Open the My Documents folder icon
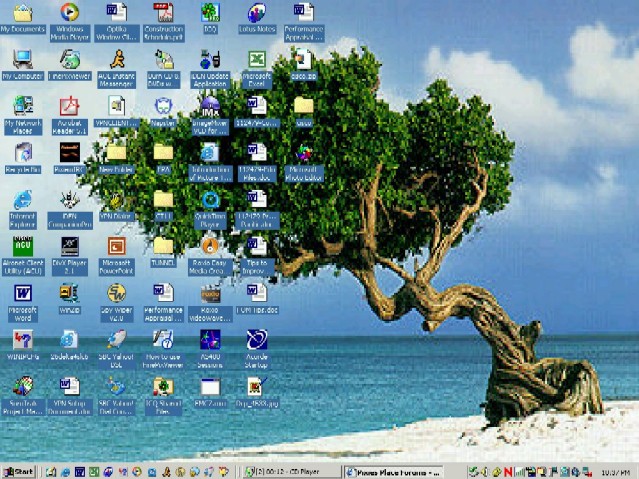The image size is (639, 479). coord(22,14)
